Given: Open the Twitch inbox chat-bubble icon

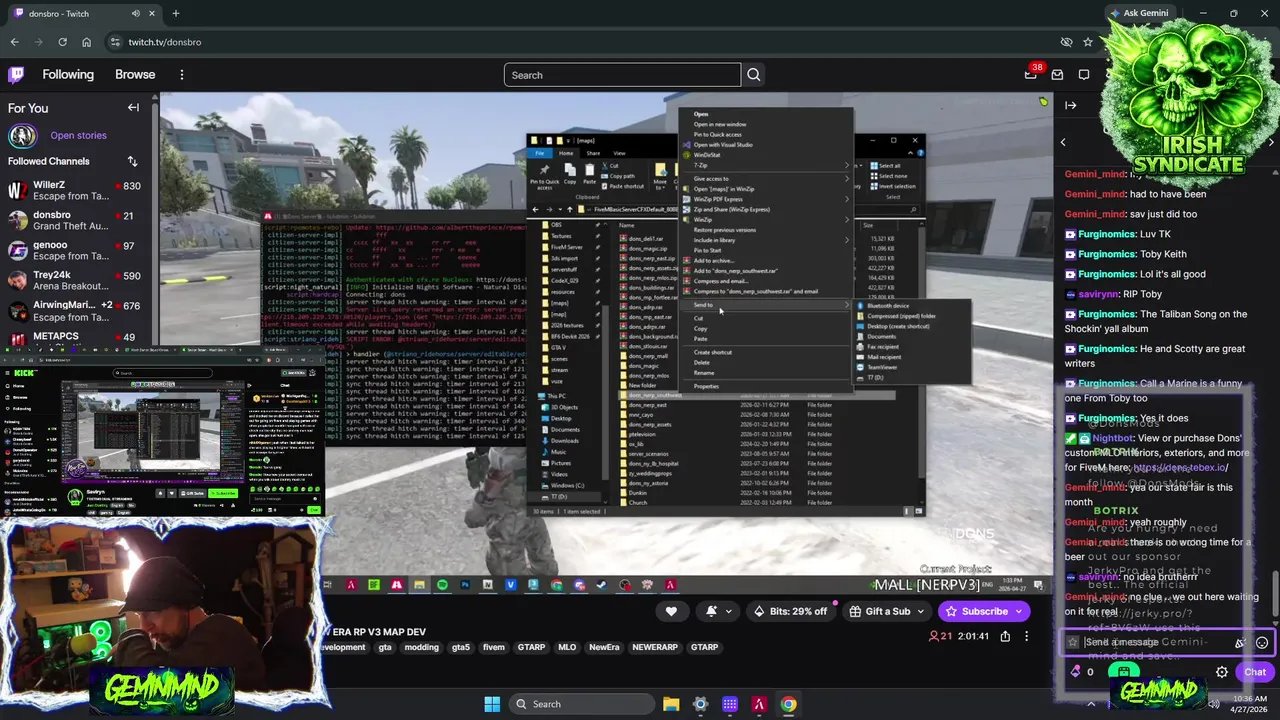Looking at the screenshot, I should [1084, 75].
